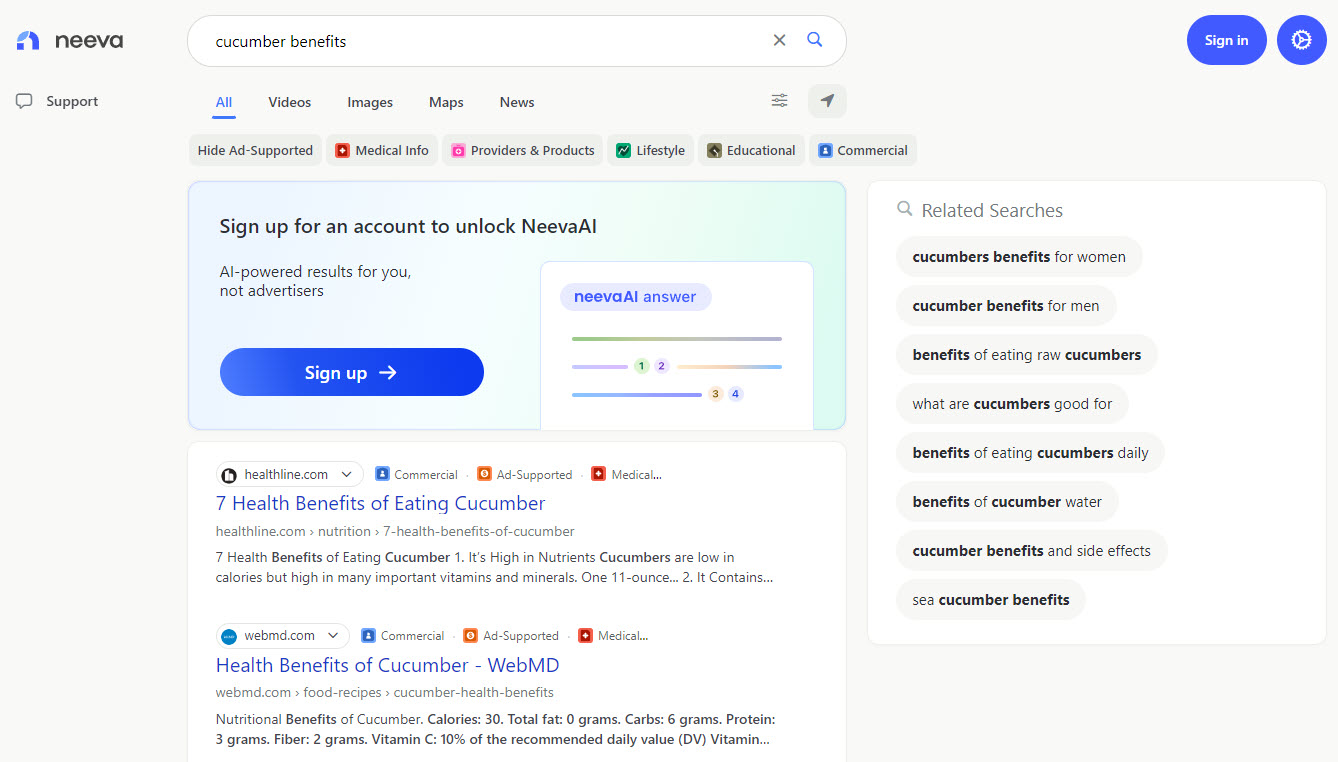Click the Sign up button
The height and width of the screenshot is (762, 1338).
352,372
